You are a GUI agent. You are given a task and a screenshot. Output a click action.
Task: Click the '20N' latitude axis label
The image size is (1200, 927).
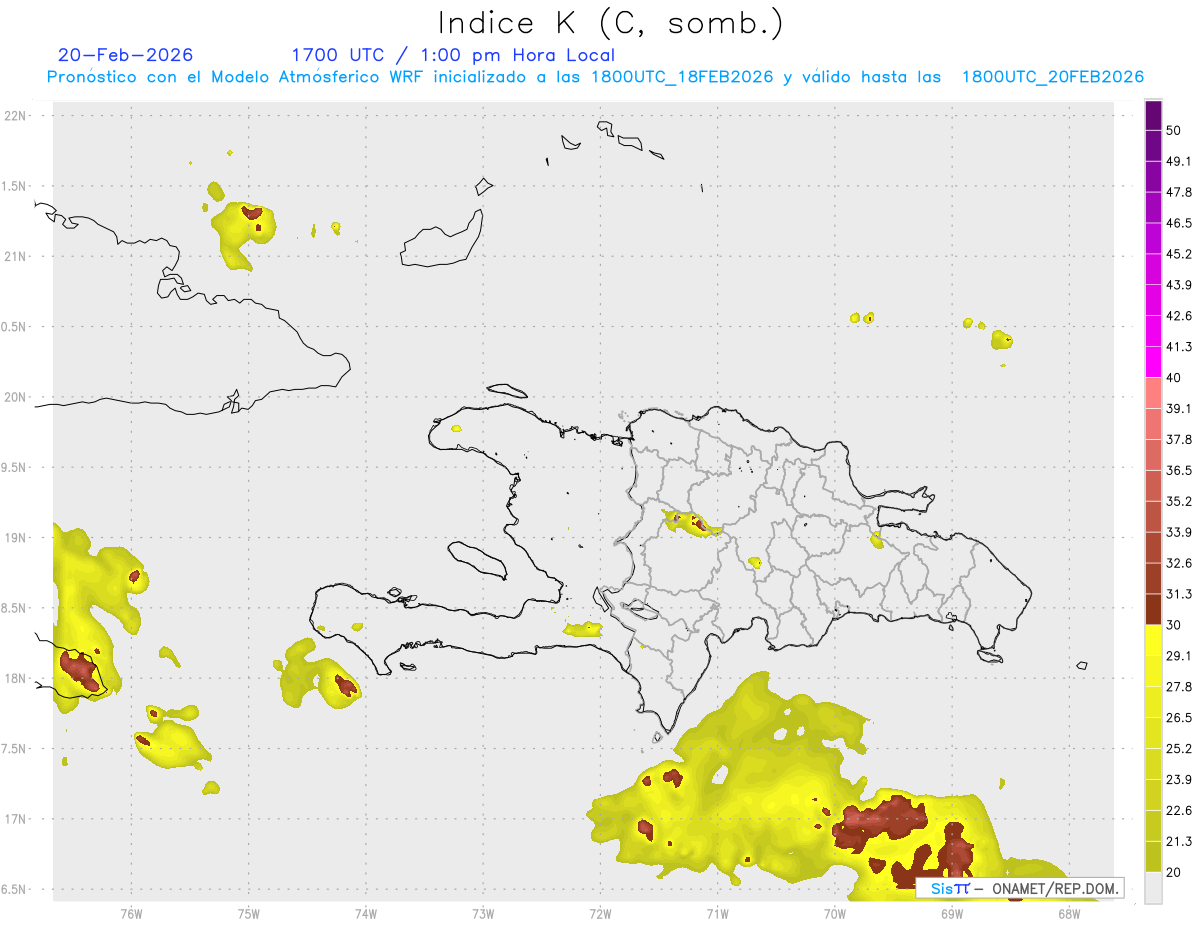tap(15, 397)
